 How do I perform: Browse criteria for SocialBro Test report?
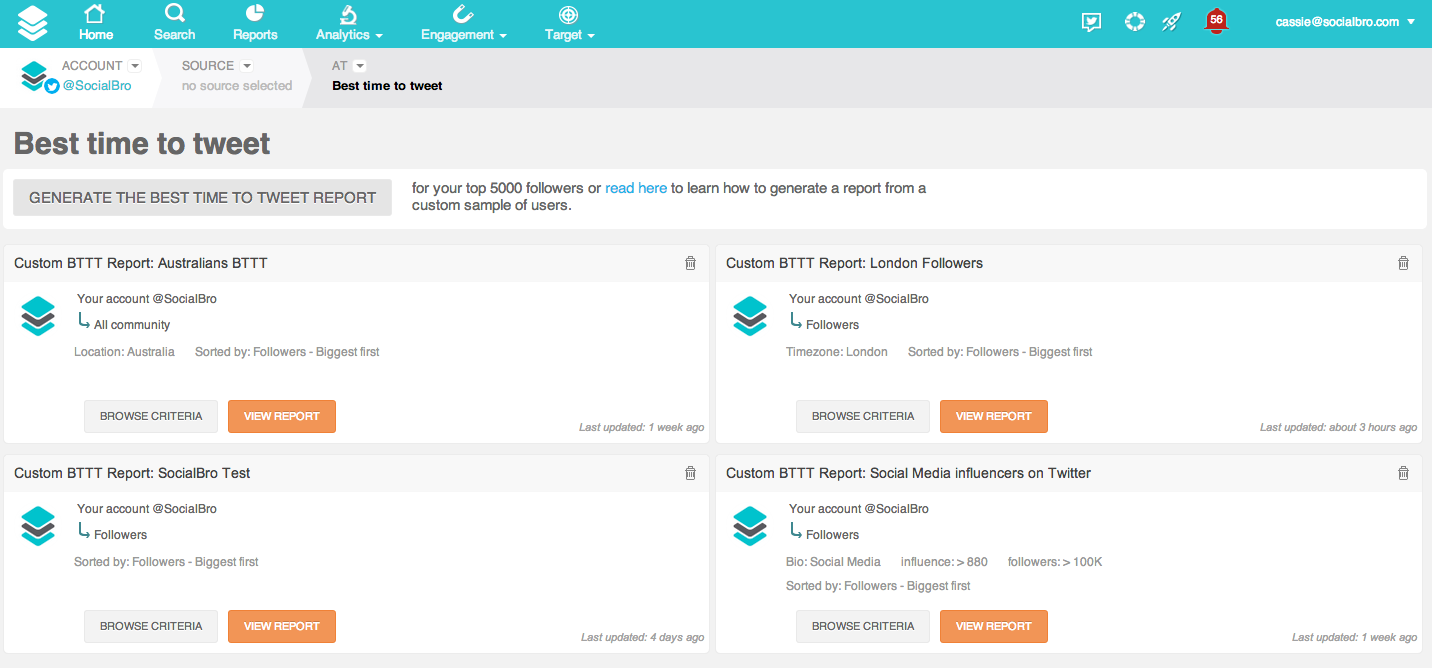[151, 626]
